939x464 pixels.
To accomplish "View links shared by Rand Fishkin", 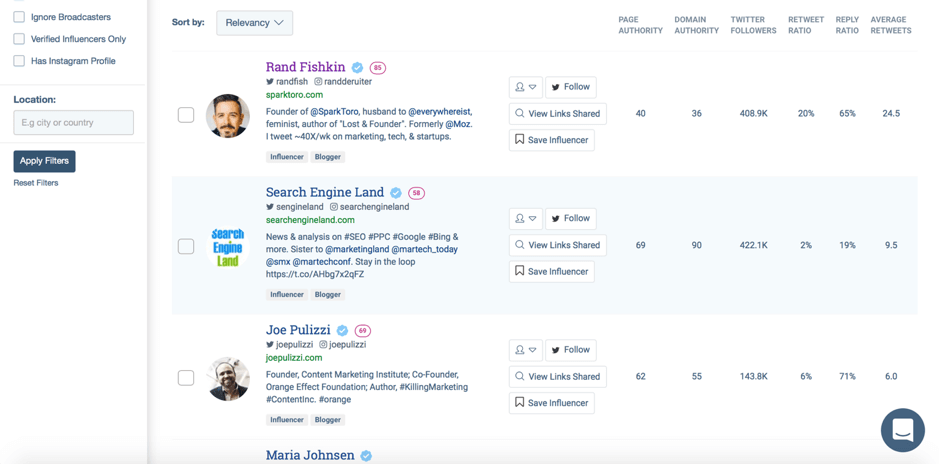I will coord(558,113).
